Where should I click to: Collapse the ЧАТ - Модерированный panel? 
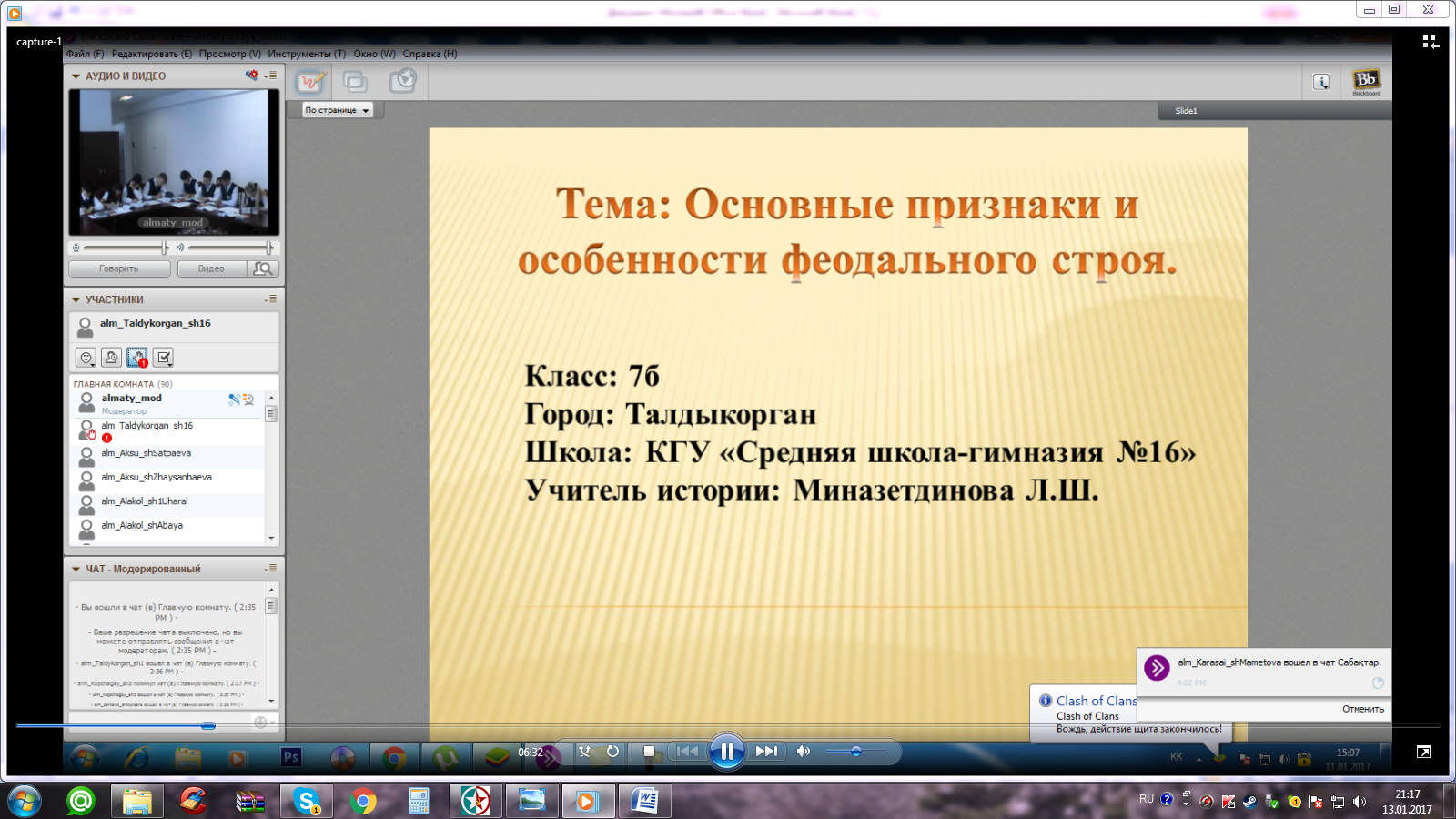coord(76,569)
